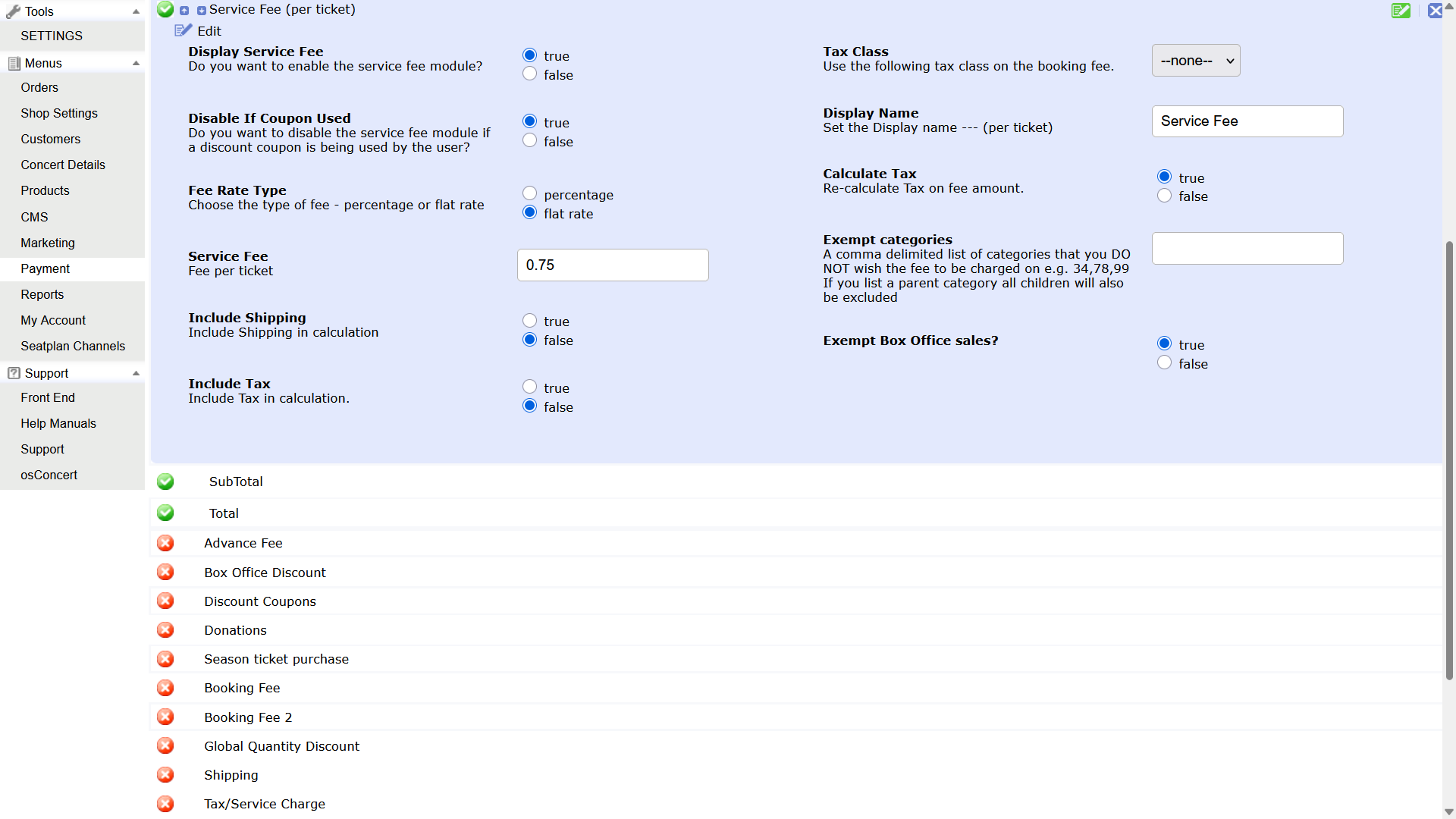
Task: Choose percentage as Fee Rate Type
Action: [530, 194]
